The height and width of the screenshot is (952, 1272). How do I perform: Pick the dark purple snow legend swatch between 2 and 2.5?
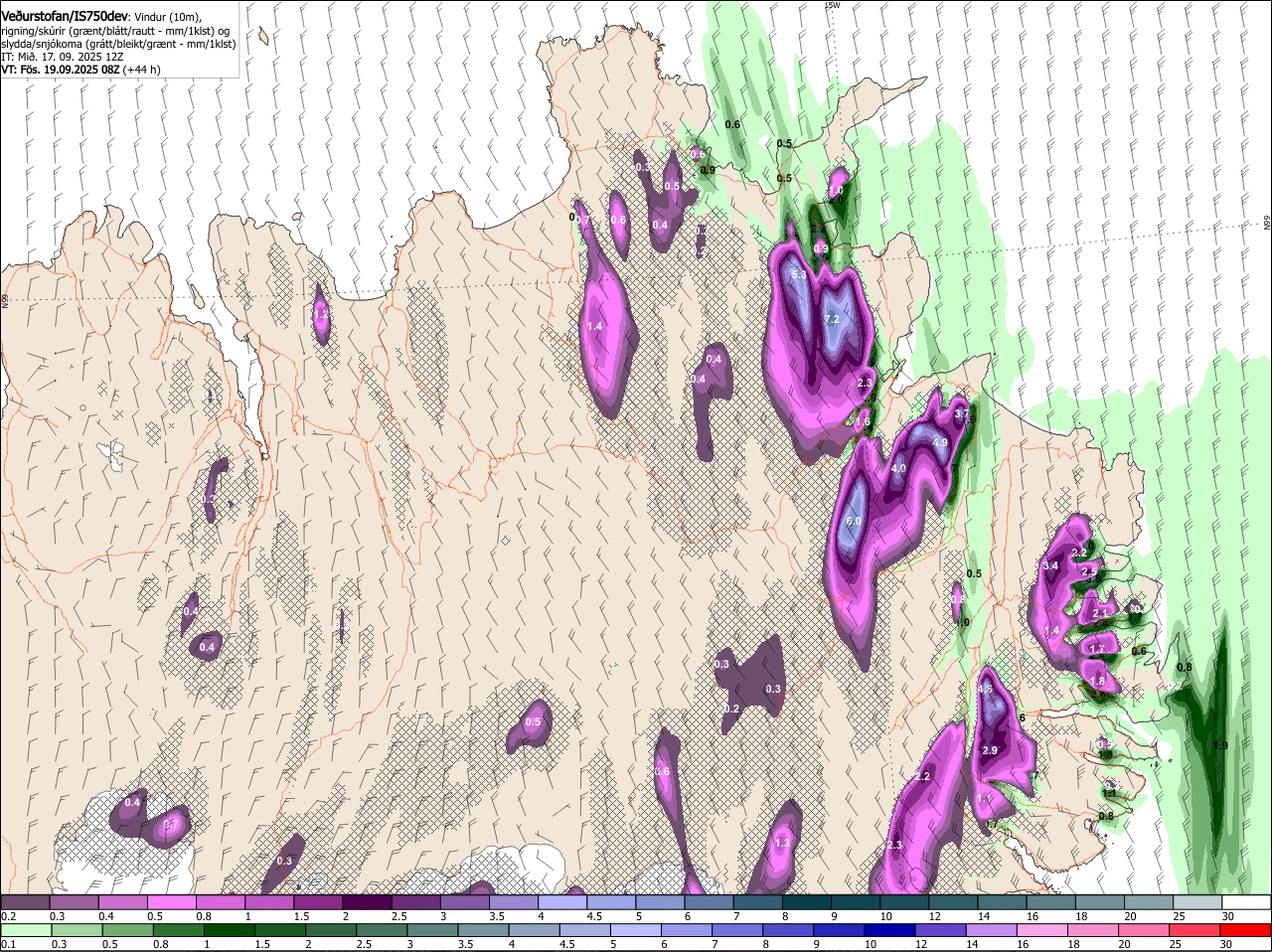click(x=367, y=902)
